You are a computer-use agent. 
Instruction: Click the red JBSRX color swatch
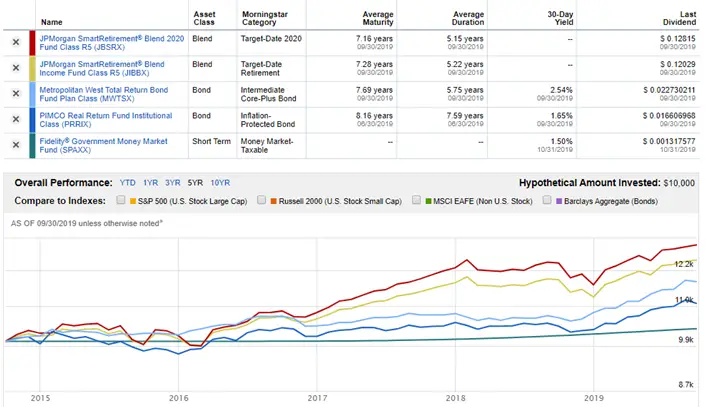(32, 43)
